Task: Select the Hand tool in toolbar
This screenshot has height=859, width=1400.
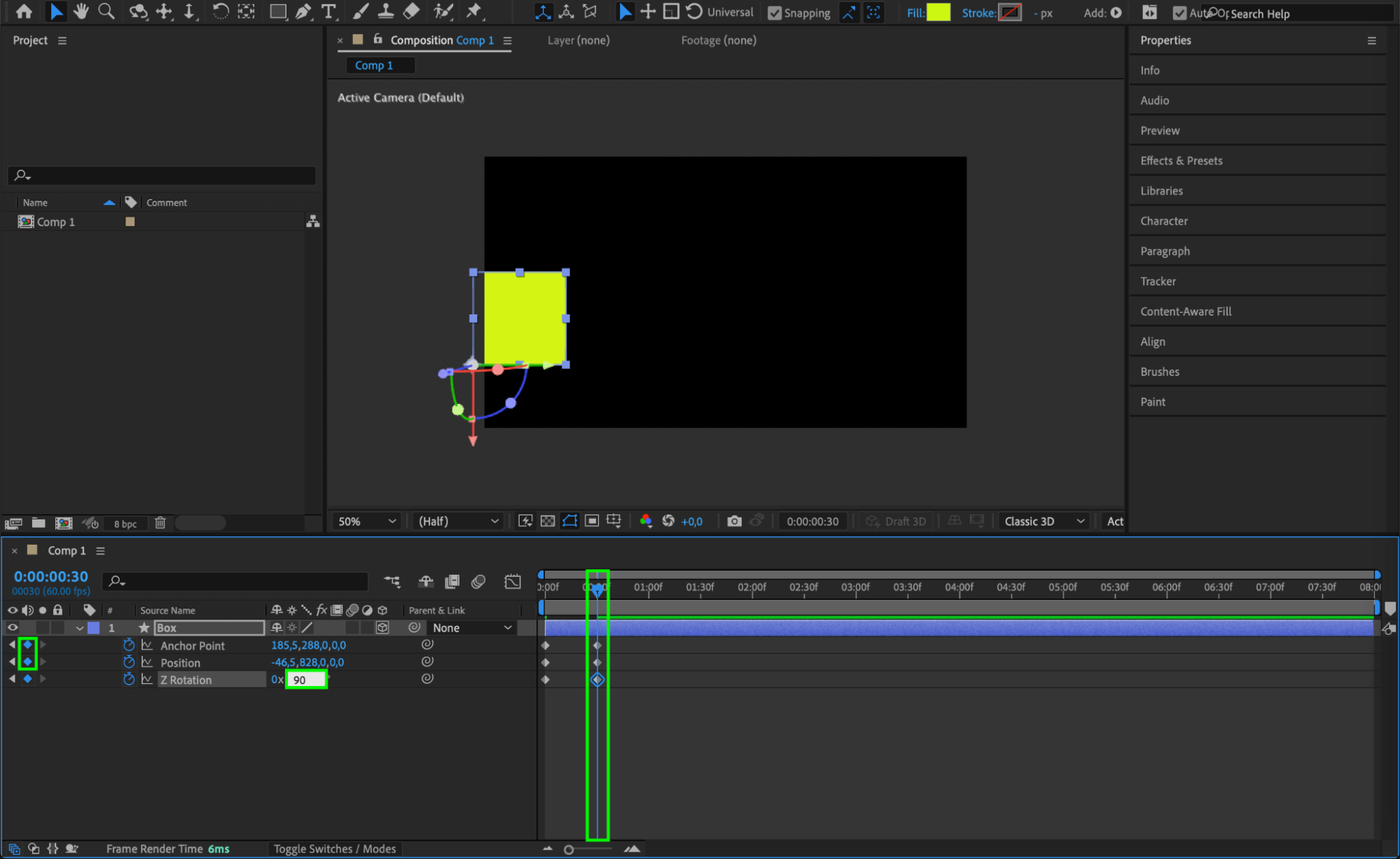Action: pyautogui.click(x=81, y=11)
